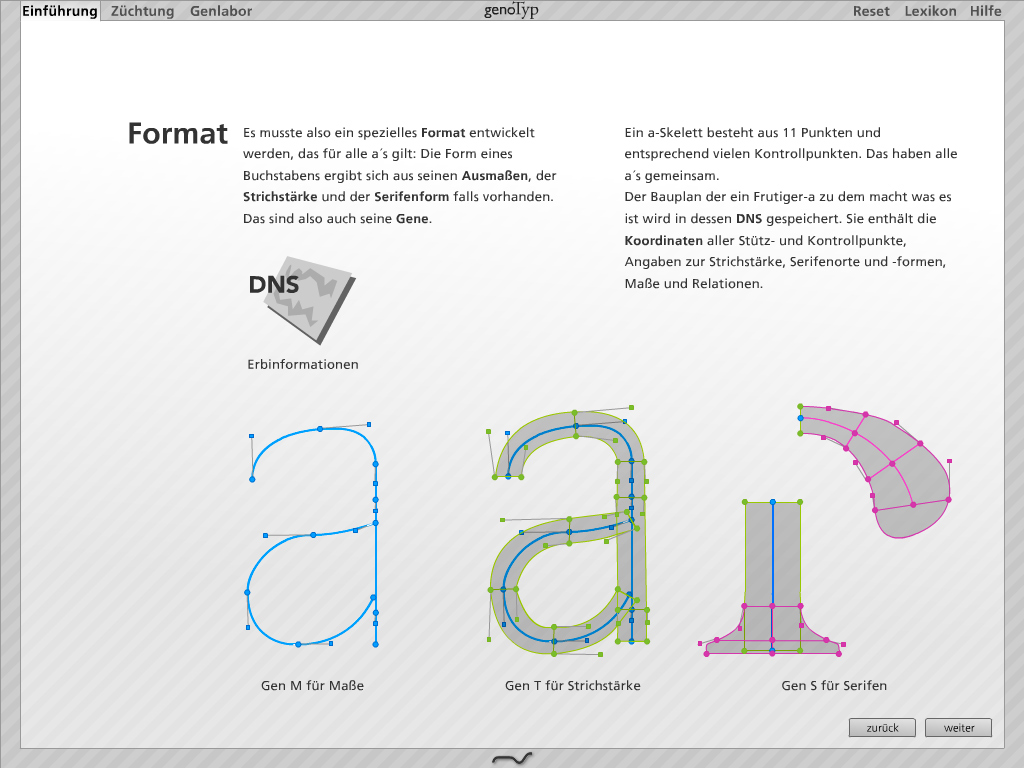Click the bold word 'Strichstärke' in the paragraph
This screenshot has width=1024, height=768.
pos(280,197)
